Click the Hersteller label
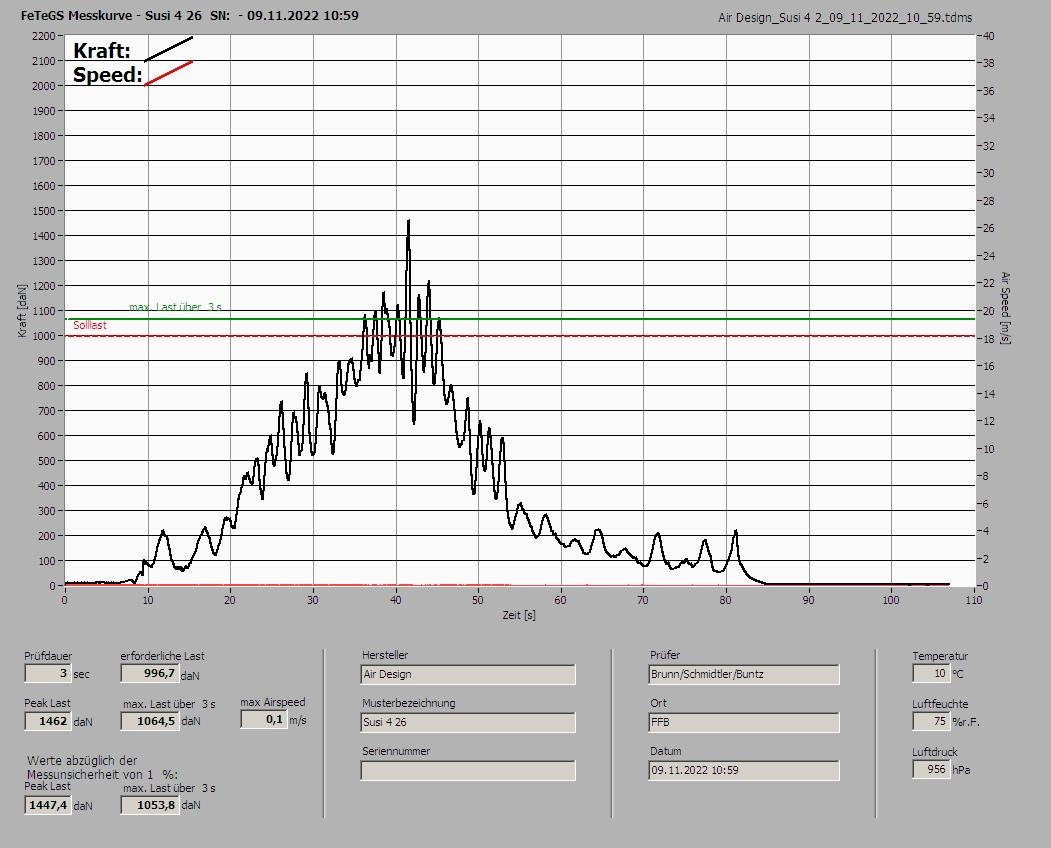 point(385,655)
